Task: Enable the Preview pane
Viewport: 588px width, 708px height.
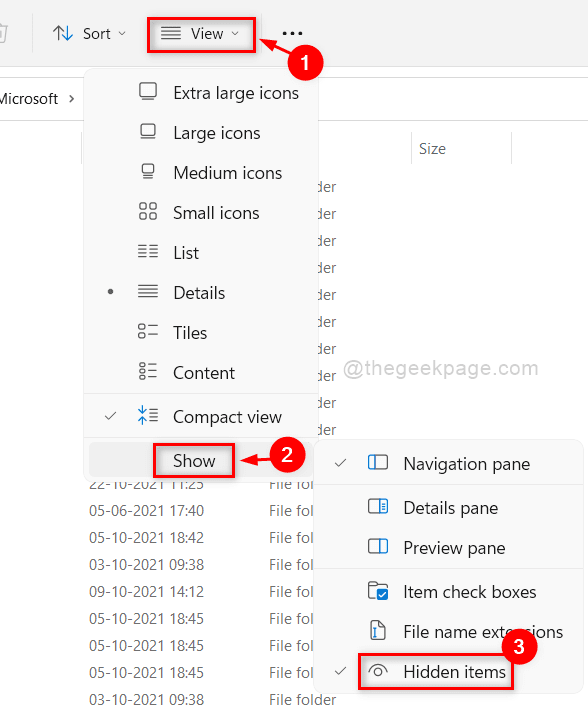Action: (x=448, y=547)
